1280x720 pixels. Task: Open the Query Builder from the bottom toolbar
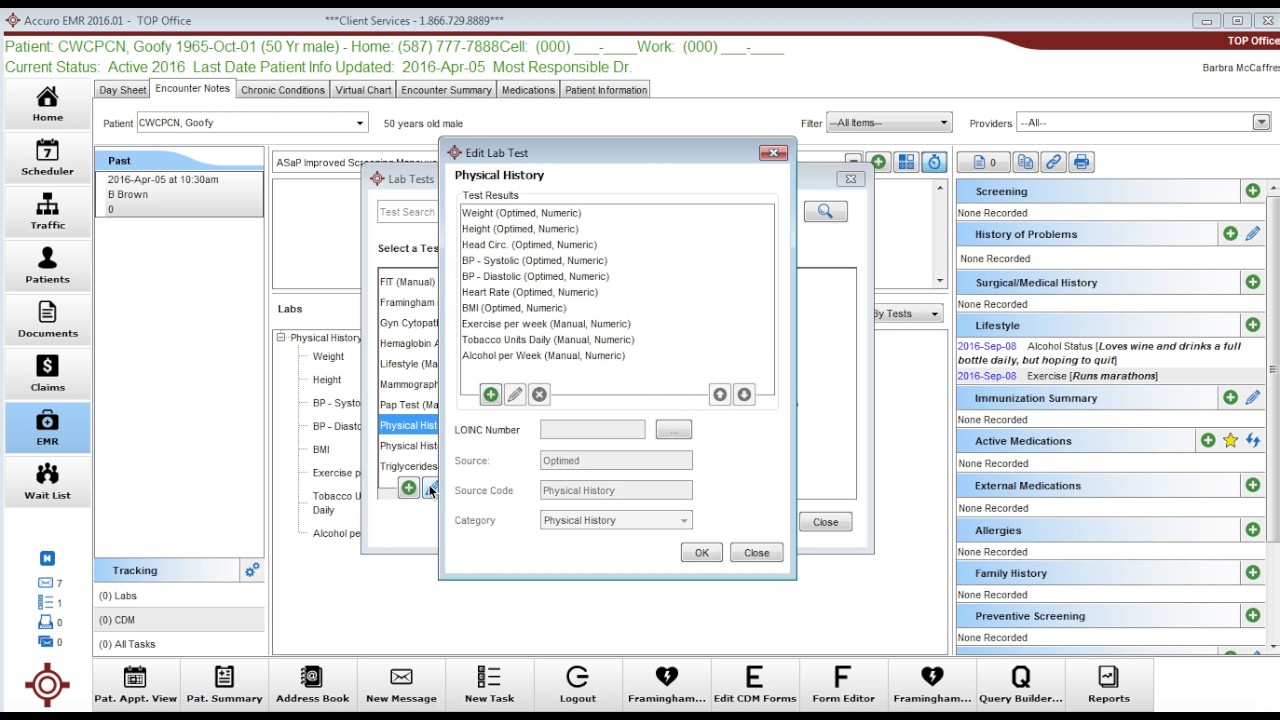pos(1020,685)
